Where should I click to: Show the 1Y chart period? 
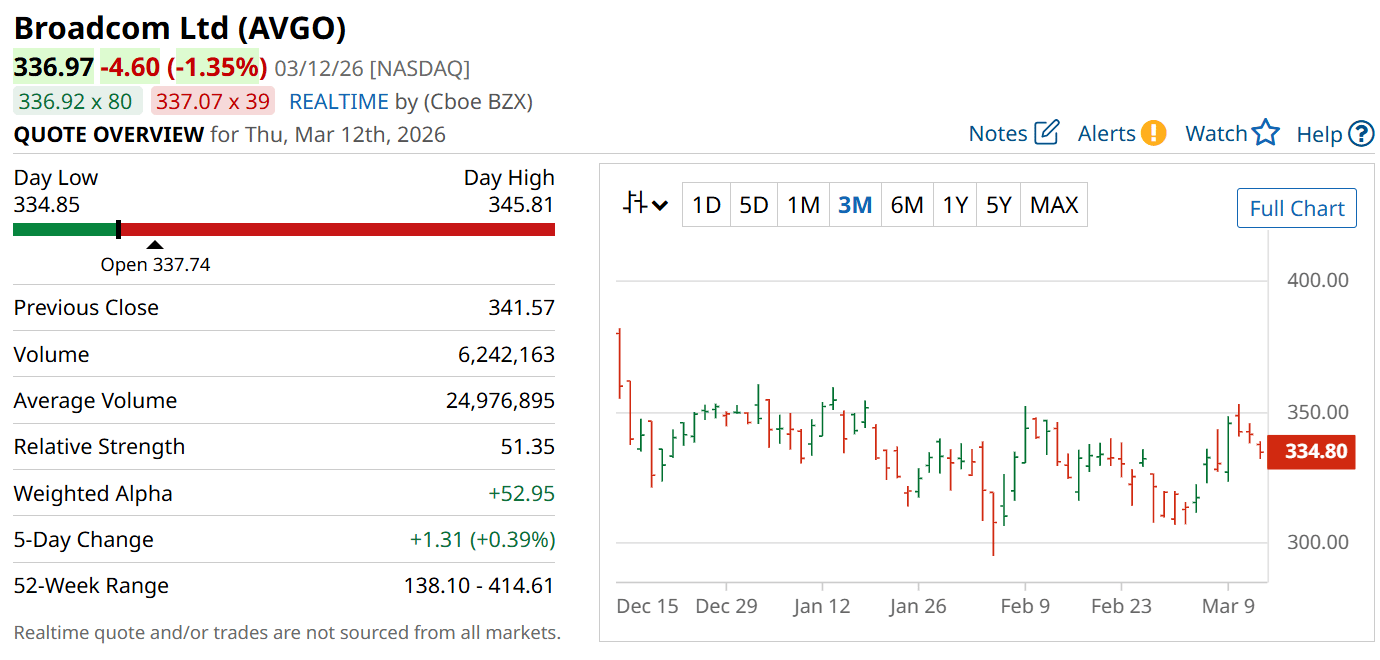point(955,205)
